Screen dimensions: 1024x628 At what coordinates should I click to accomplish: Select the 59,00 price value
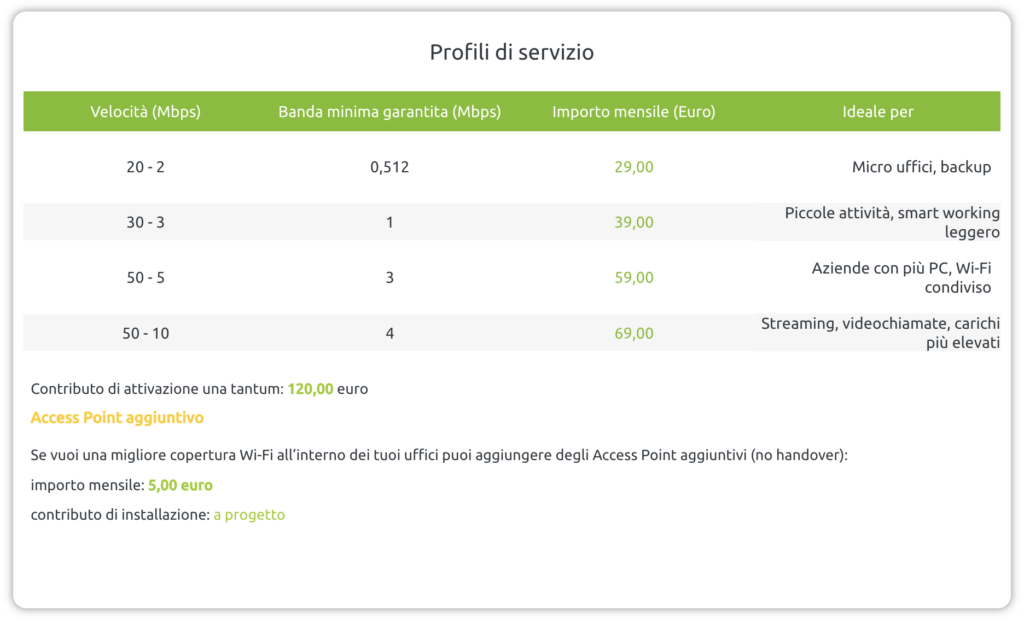click(x=634, y=277)
